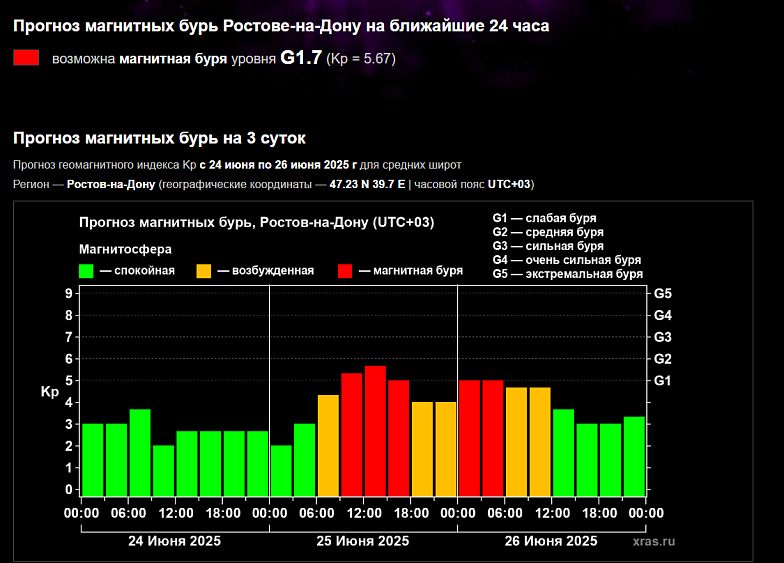This screenshot has height=563, width=784.
Task: Click the '25 Июня 2025' date label
Action: (362, 541)
